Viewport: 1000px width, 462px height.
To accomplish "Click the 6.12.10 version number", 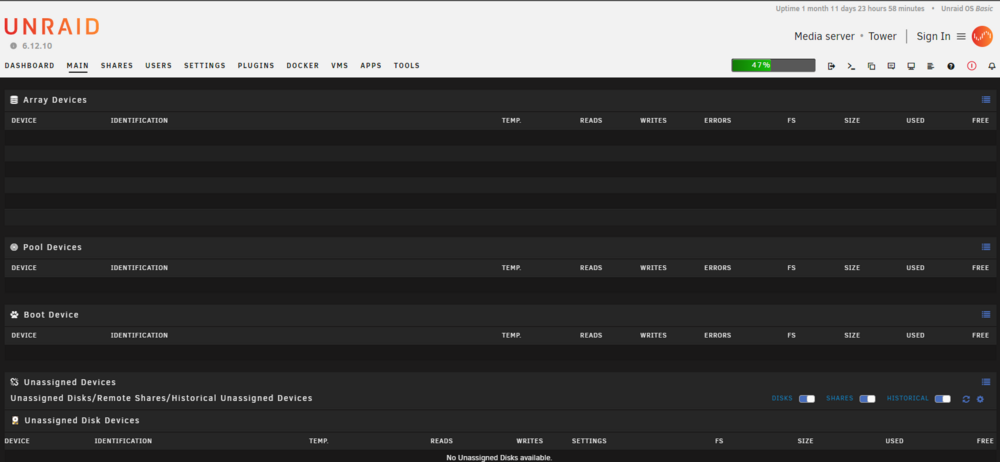I will (x=37, y=46).
